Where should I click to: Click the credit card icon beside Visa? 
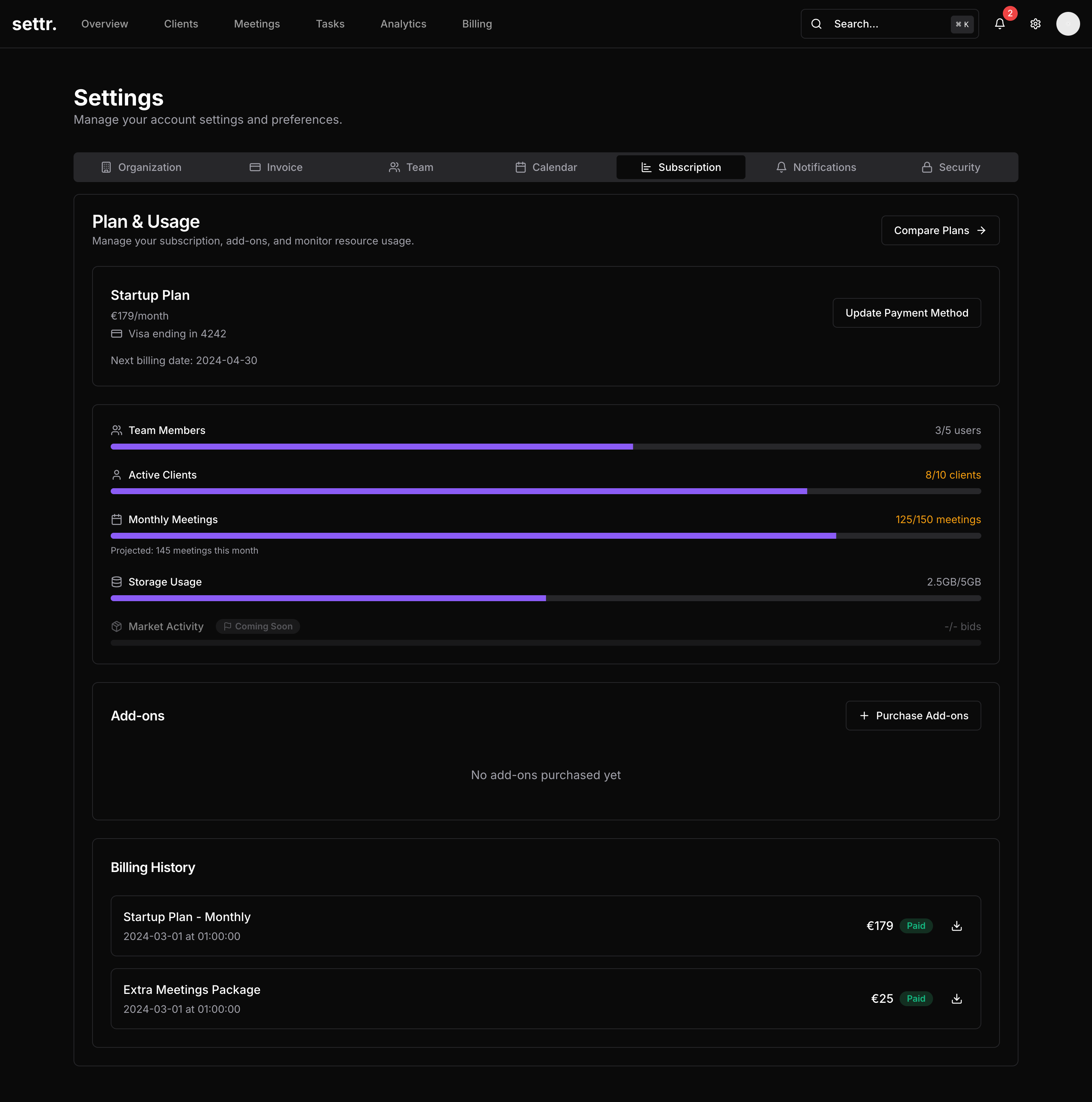[116, 334]
